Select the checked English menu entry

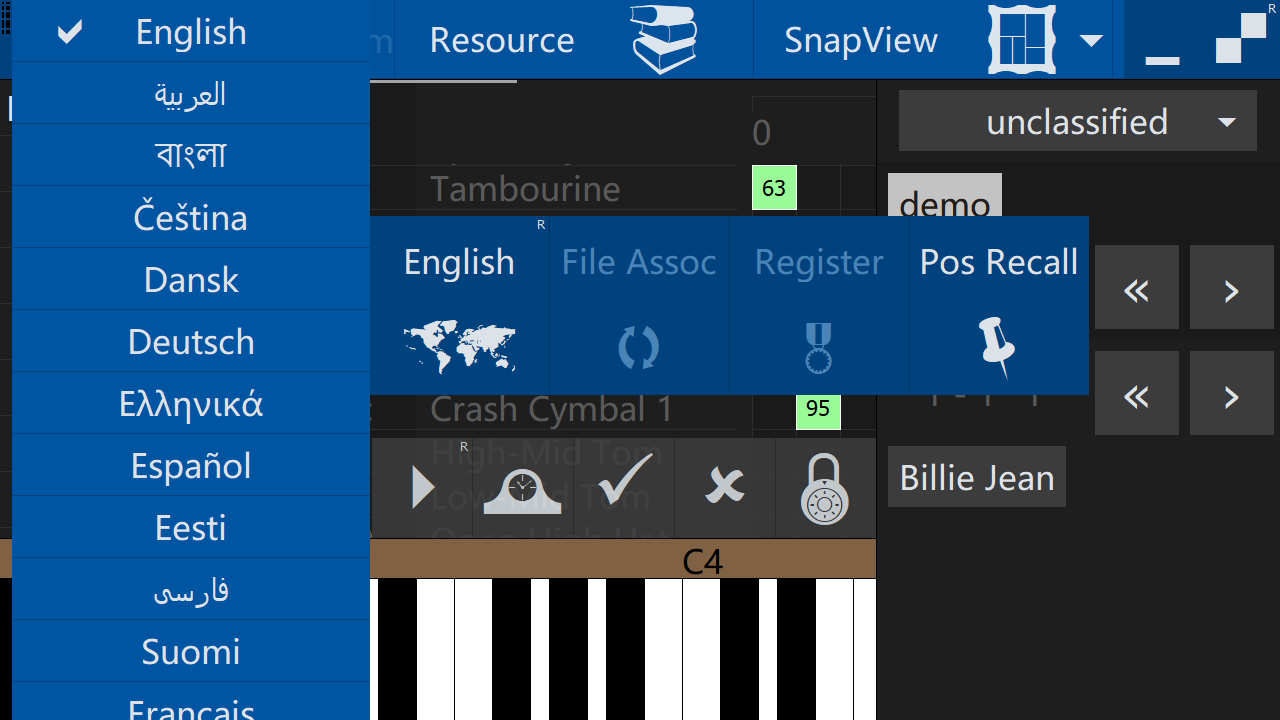coord(190,32)
